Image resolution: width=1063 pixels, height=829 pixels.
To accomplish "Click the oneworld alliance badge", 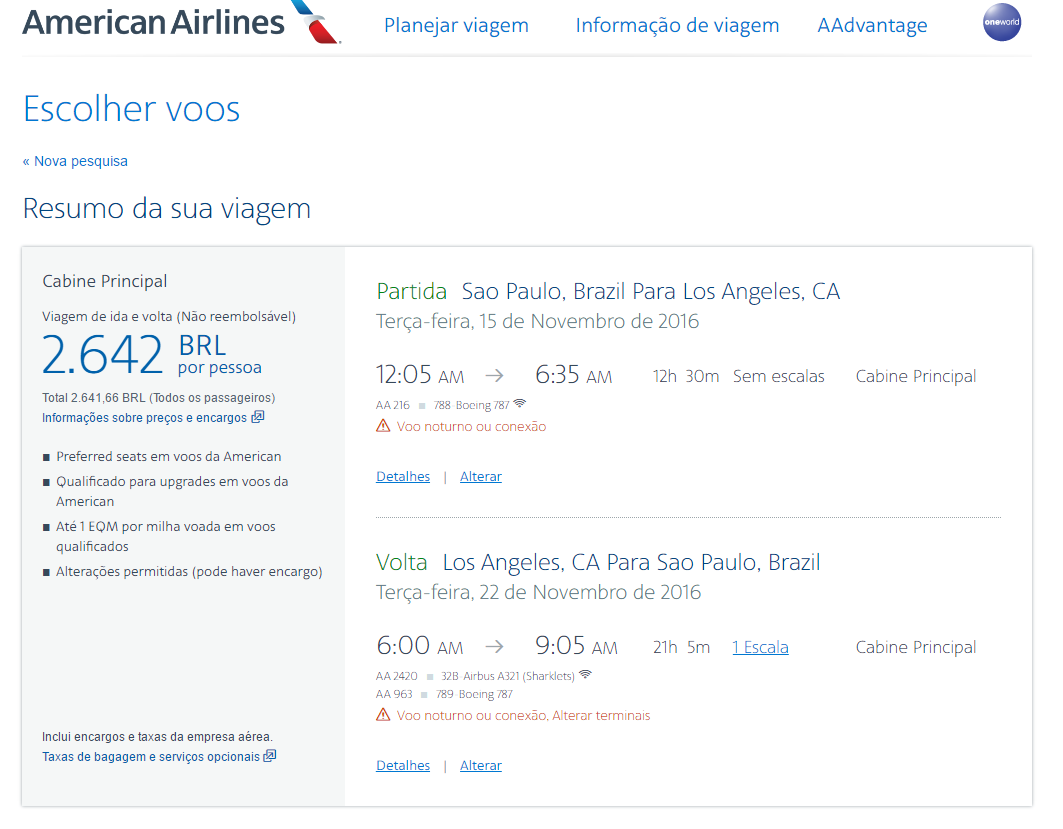I will coord(1002,23).
